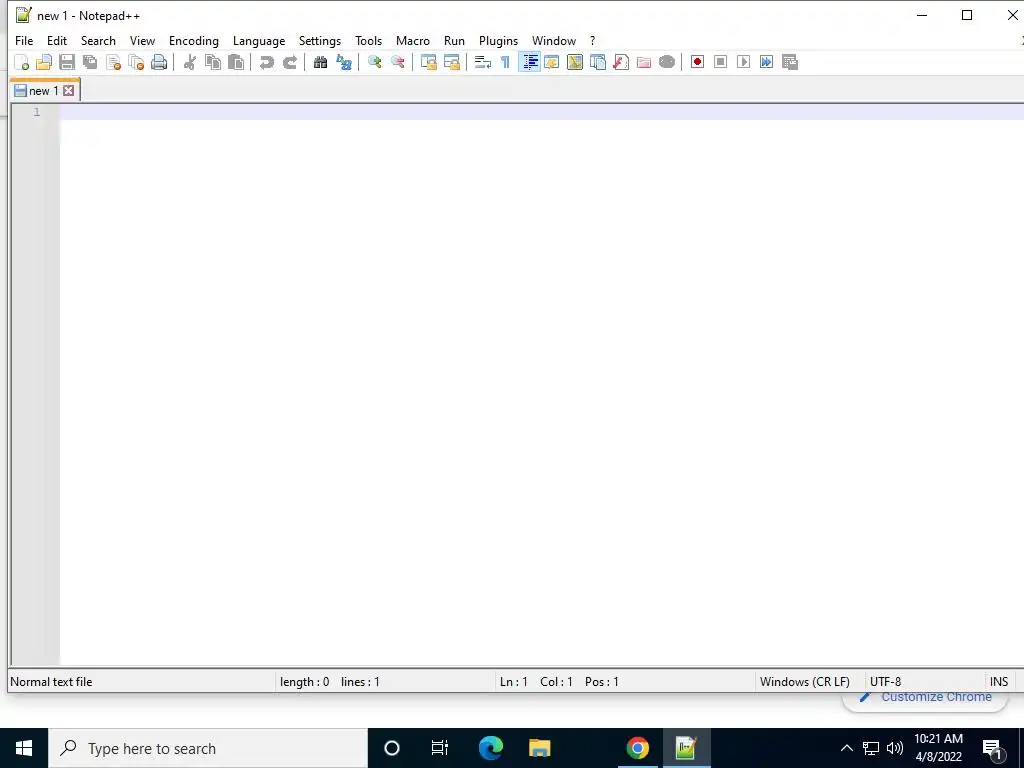
Task: Click the "Type here to search" taskbar box
Action: click(208, 748)
